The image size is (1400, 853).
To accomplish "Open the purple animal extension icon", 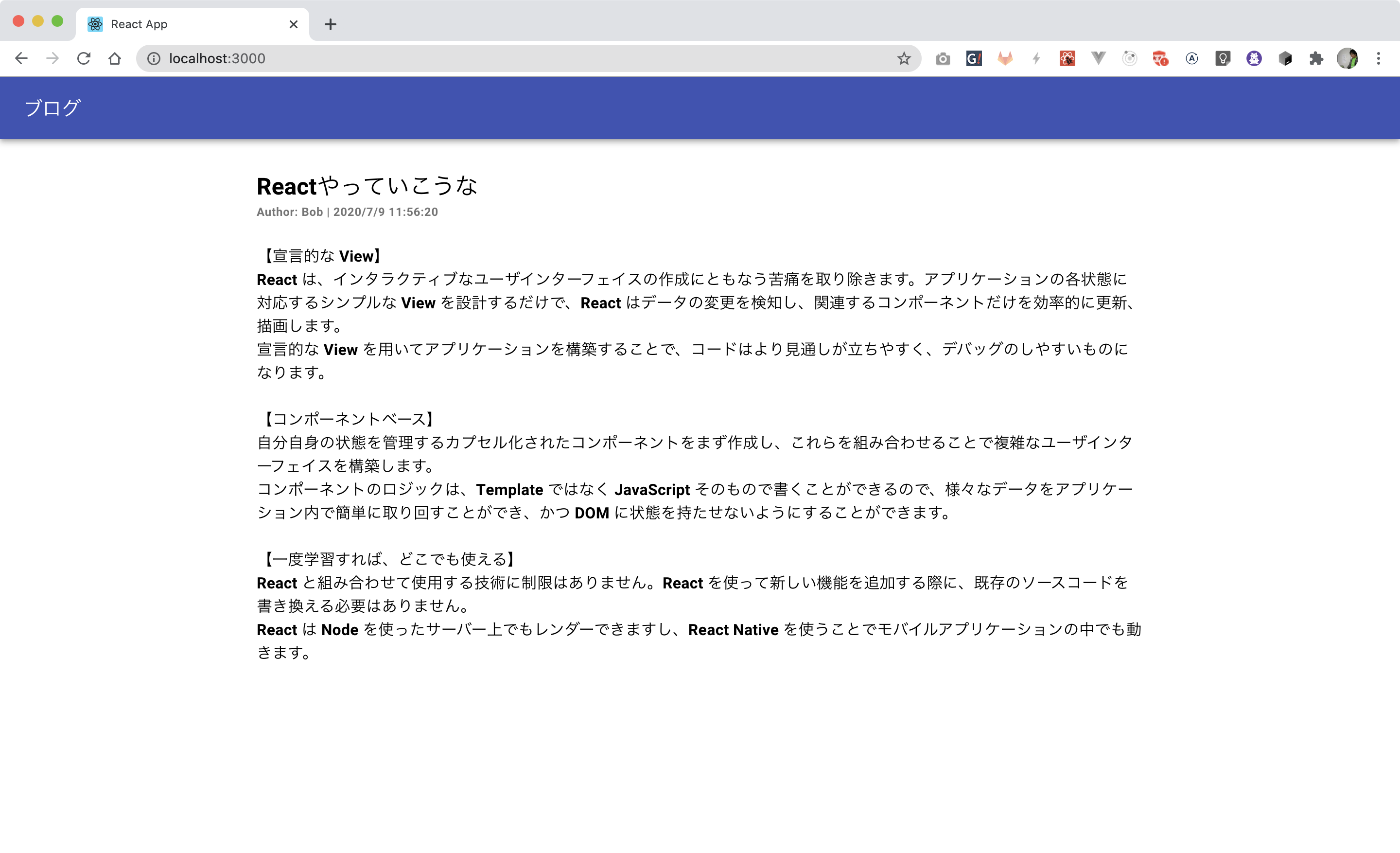I will (x=1254, y=58).
